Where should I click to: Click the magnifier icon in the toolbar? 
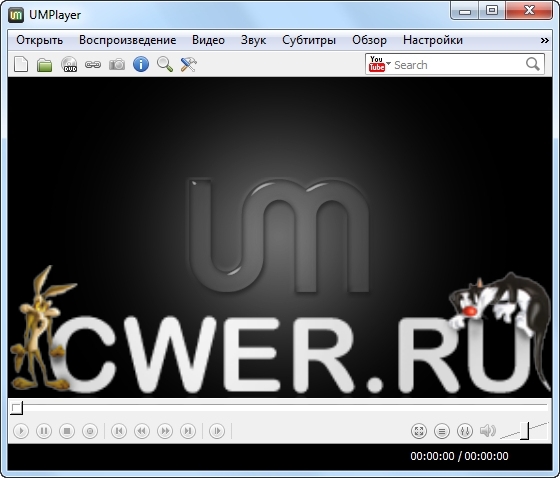tap(165, 65)
